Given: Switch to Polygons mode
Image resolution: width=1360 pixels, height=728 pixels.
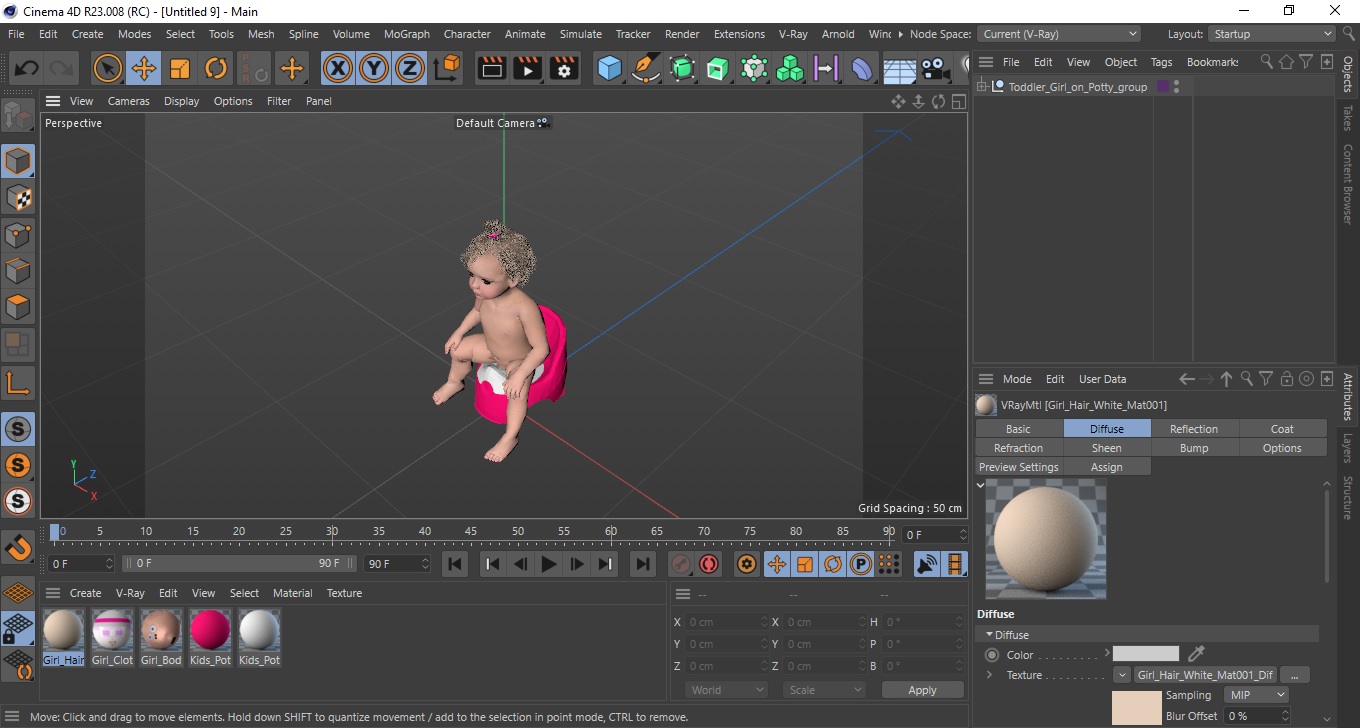Looking at the screenshot, I should click(18, 307).
